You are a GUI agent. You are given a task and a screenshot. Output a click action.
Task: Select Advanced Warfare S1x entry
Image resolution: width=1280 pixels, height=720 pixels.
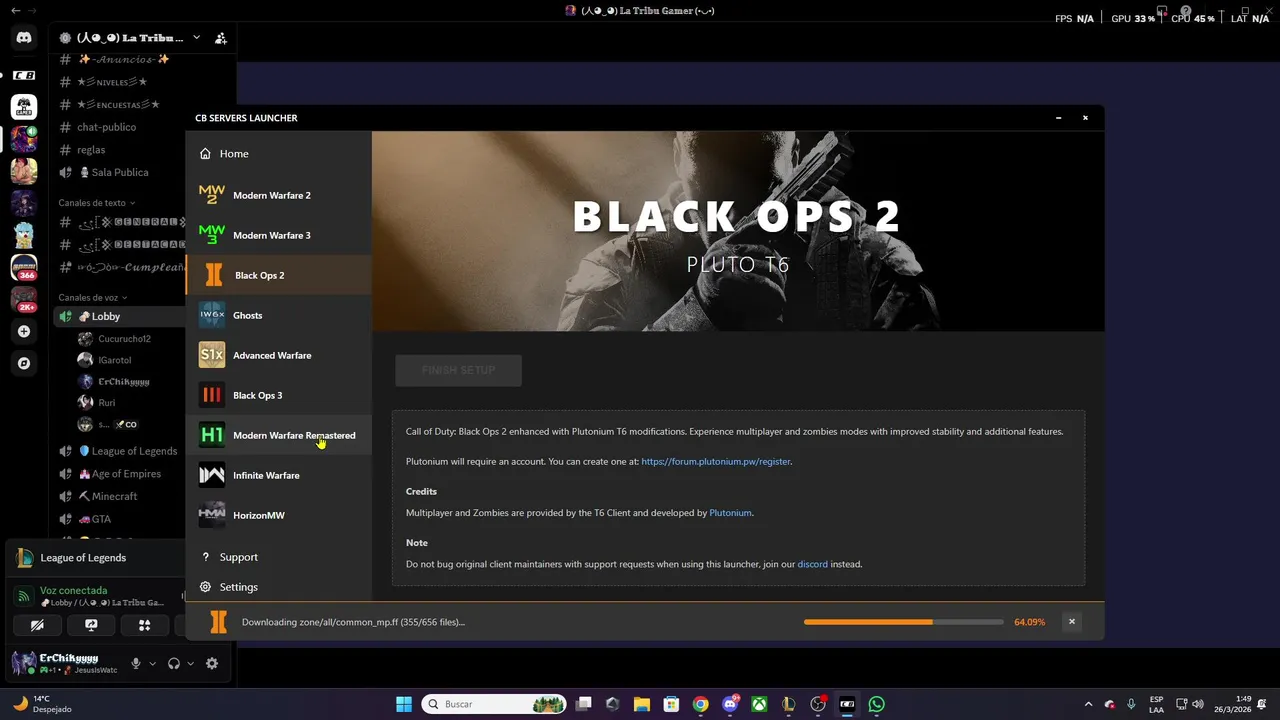click(278, 355)
